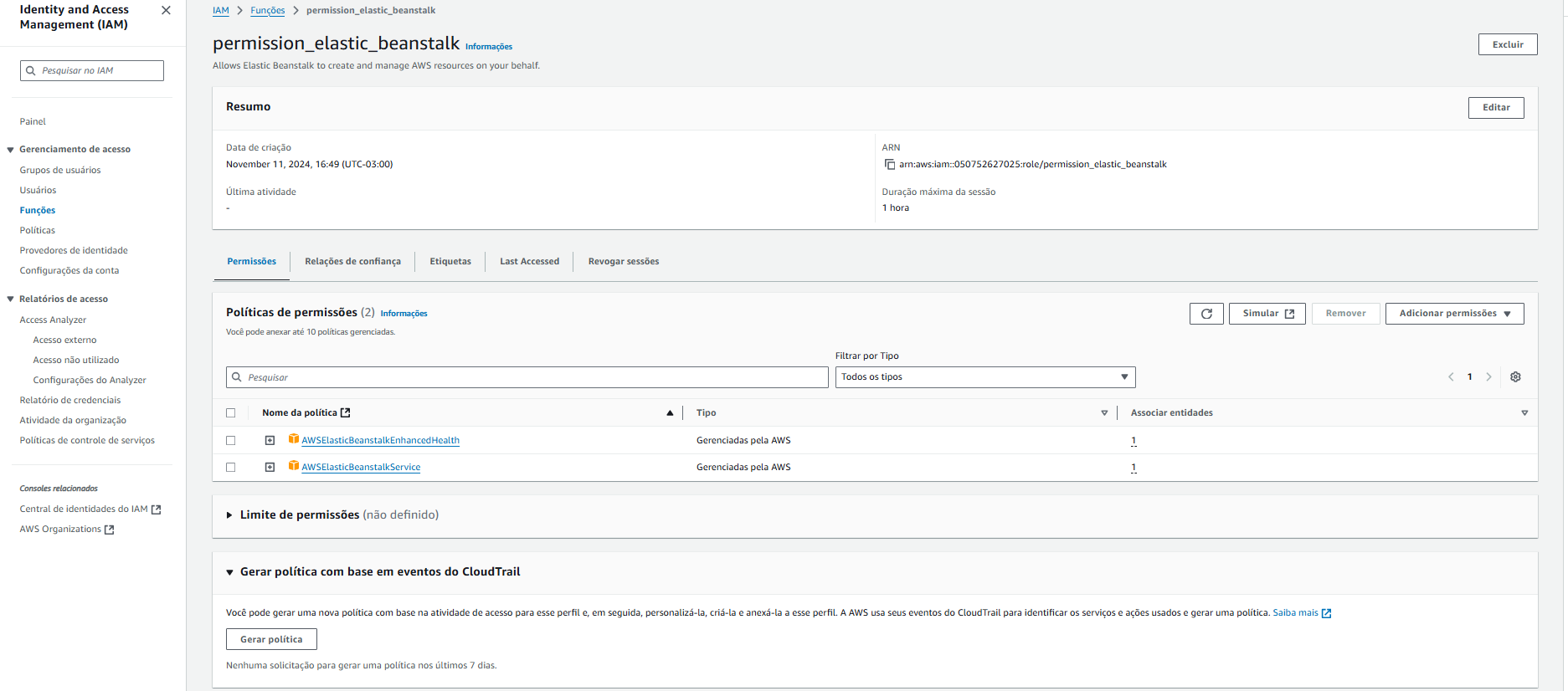This screenshot has width=1568, height=691.
Task: Open Provedores de identidade in sidebar
Action: pyautogui.click(x=74, y=251)
